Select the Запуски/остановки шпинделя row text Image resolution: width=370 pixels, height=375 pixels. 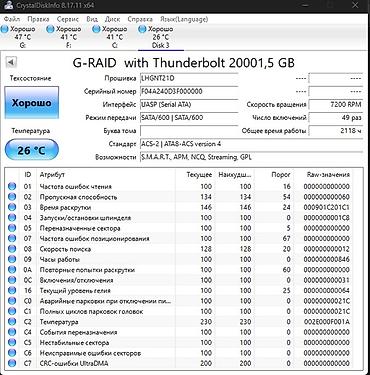click(85, 218)
